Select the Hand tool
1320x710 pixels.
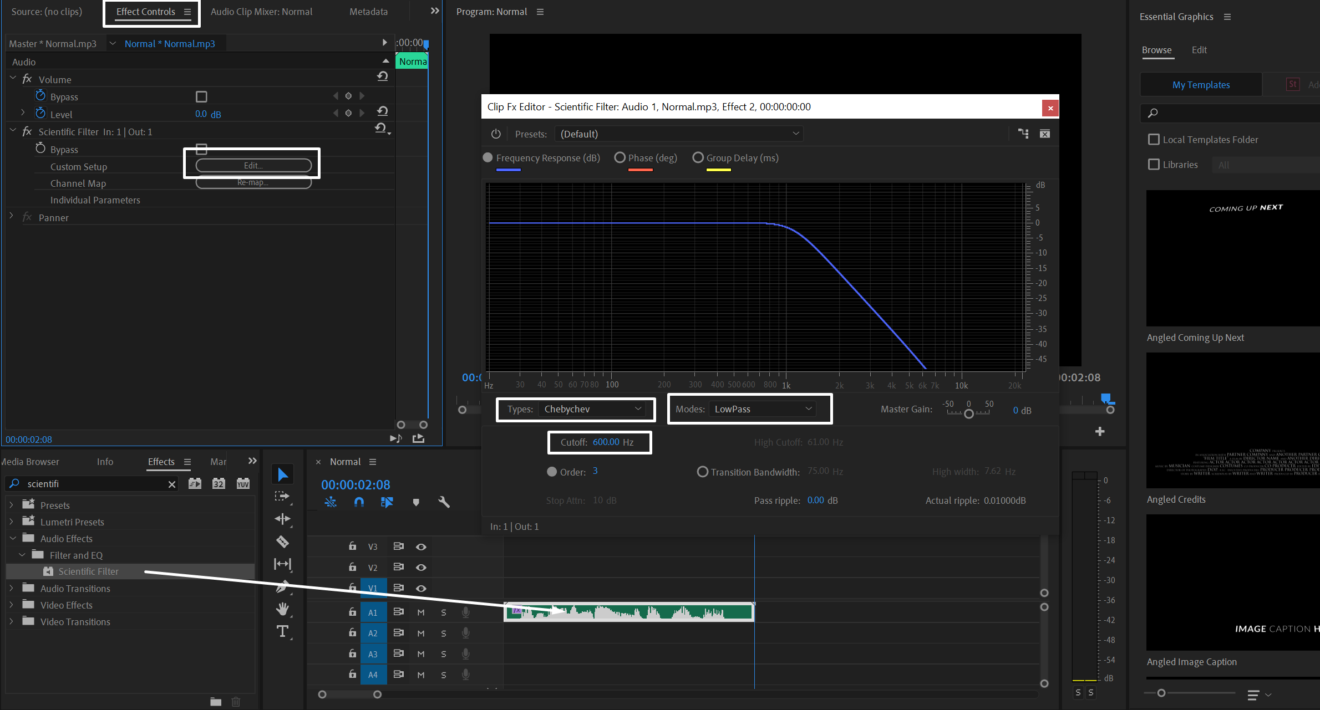(x=283, y=609)
